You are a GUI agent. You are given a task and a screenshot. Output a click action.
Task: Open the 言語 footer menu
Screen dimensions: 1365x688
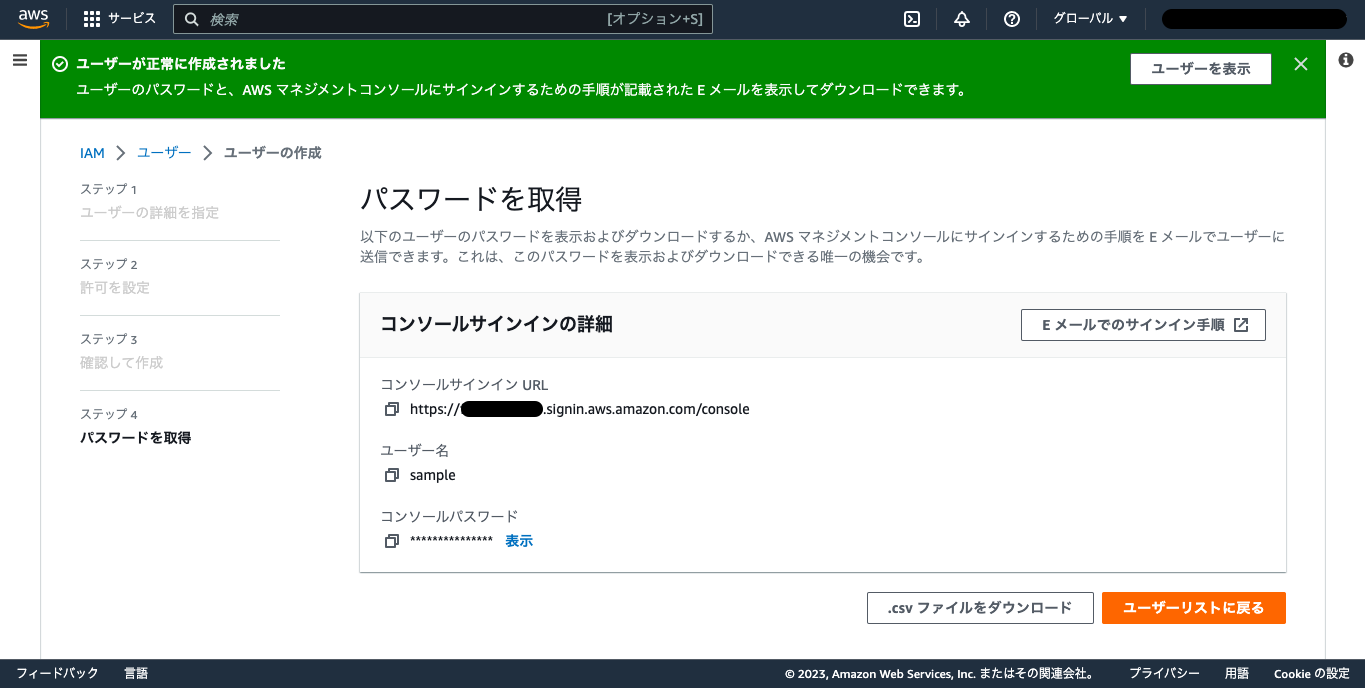[x=135, y=673]
